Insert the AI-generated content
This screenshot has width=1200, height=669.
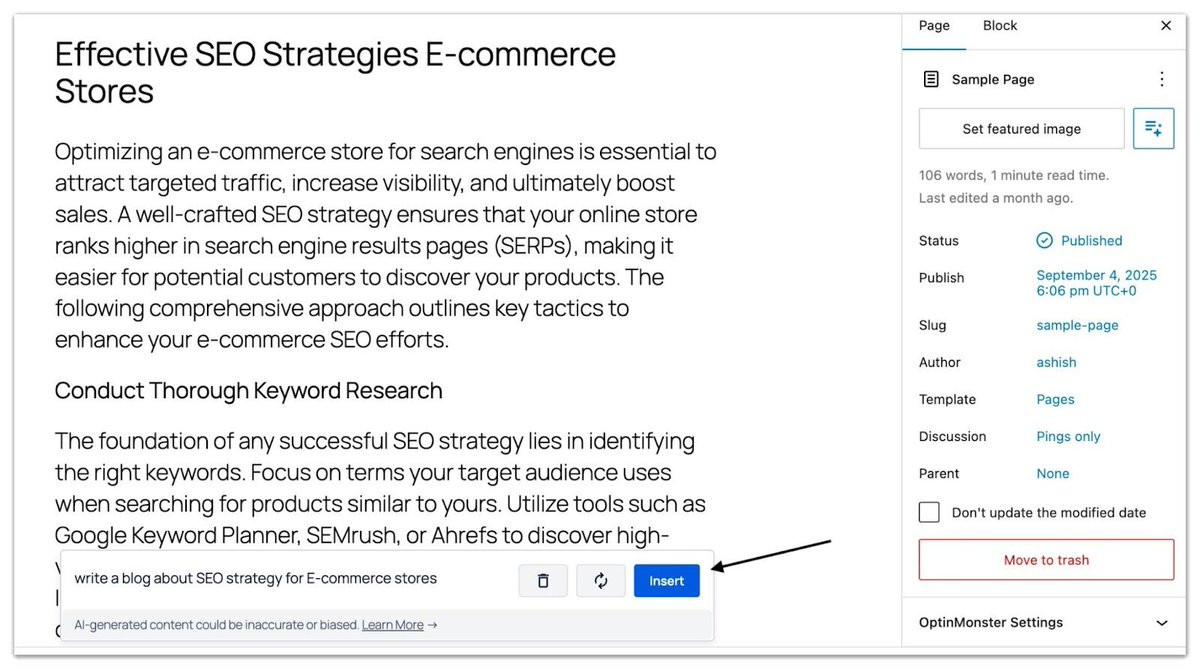(667, 580)
